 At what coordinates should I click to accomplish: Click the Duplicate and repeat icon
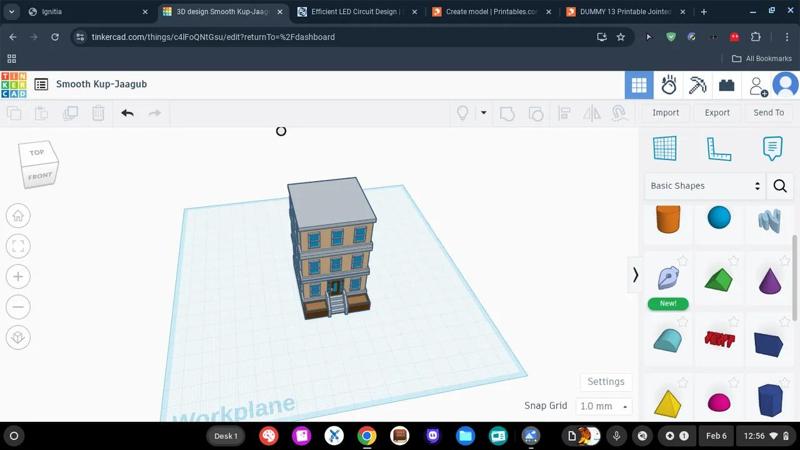point(70,113)
